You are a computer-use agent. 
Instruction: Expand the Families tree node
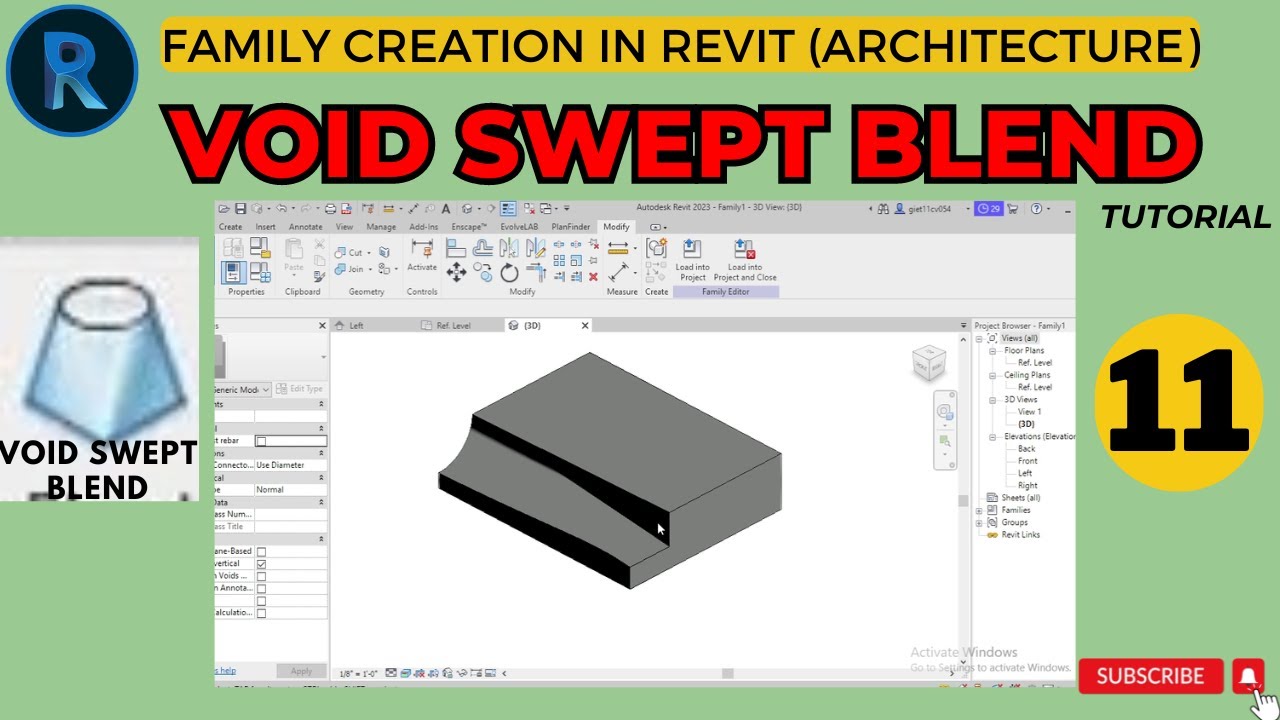click(980, 510)
